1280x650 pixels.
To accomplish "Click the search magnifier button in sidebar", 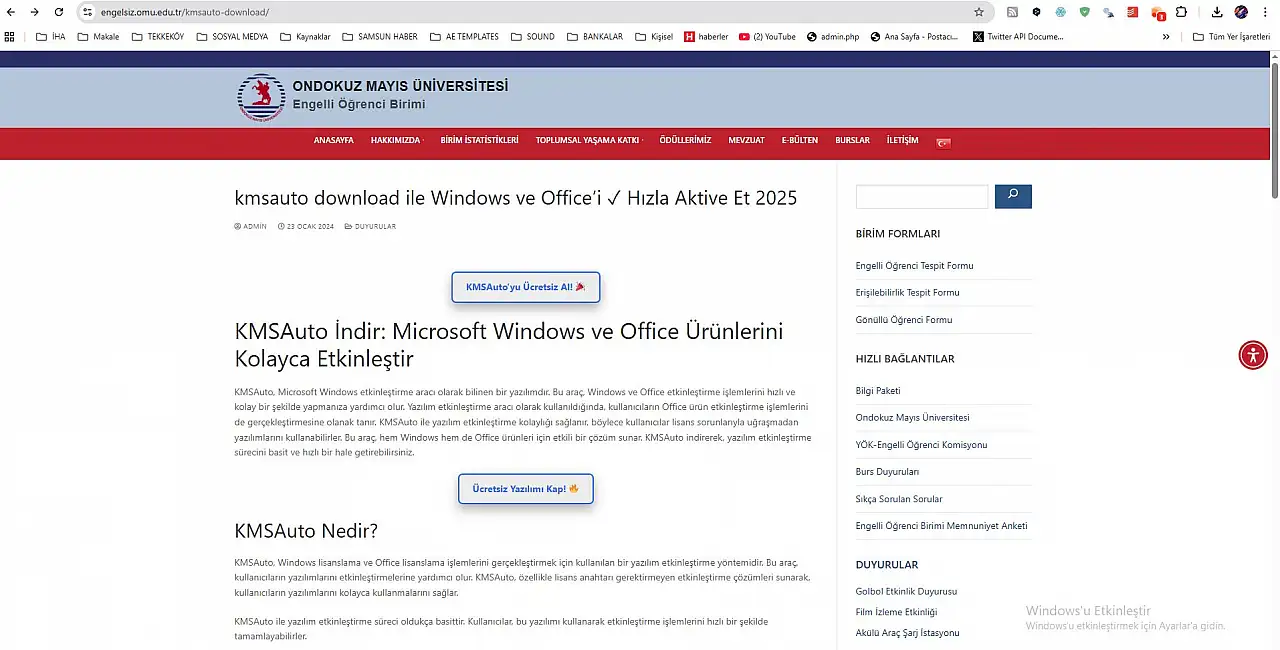I will click(x=1013, y=196).
